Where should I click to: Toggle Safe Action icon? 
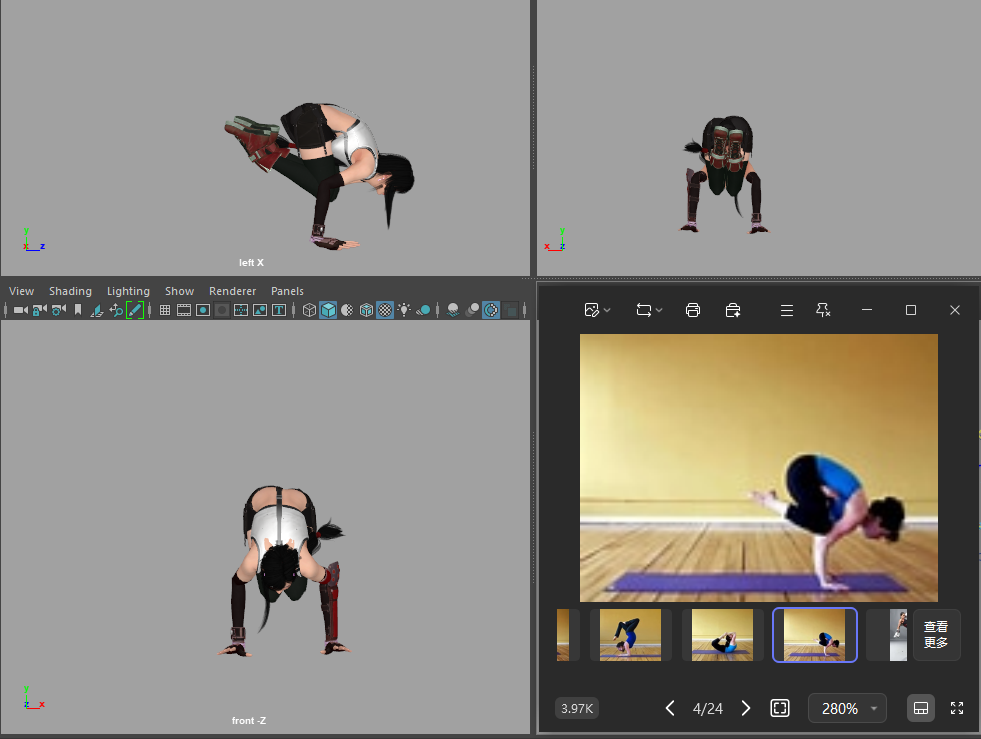click(x=260, y=310)
